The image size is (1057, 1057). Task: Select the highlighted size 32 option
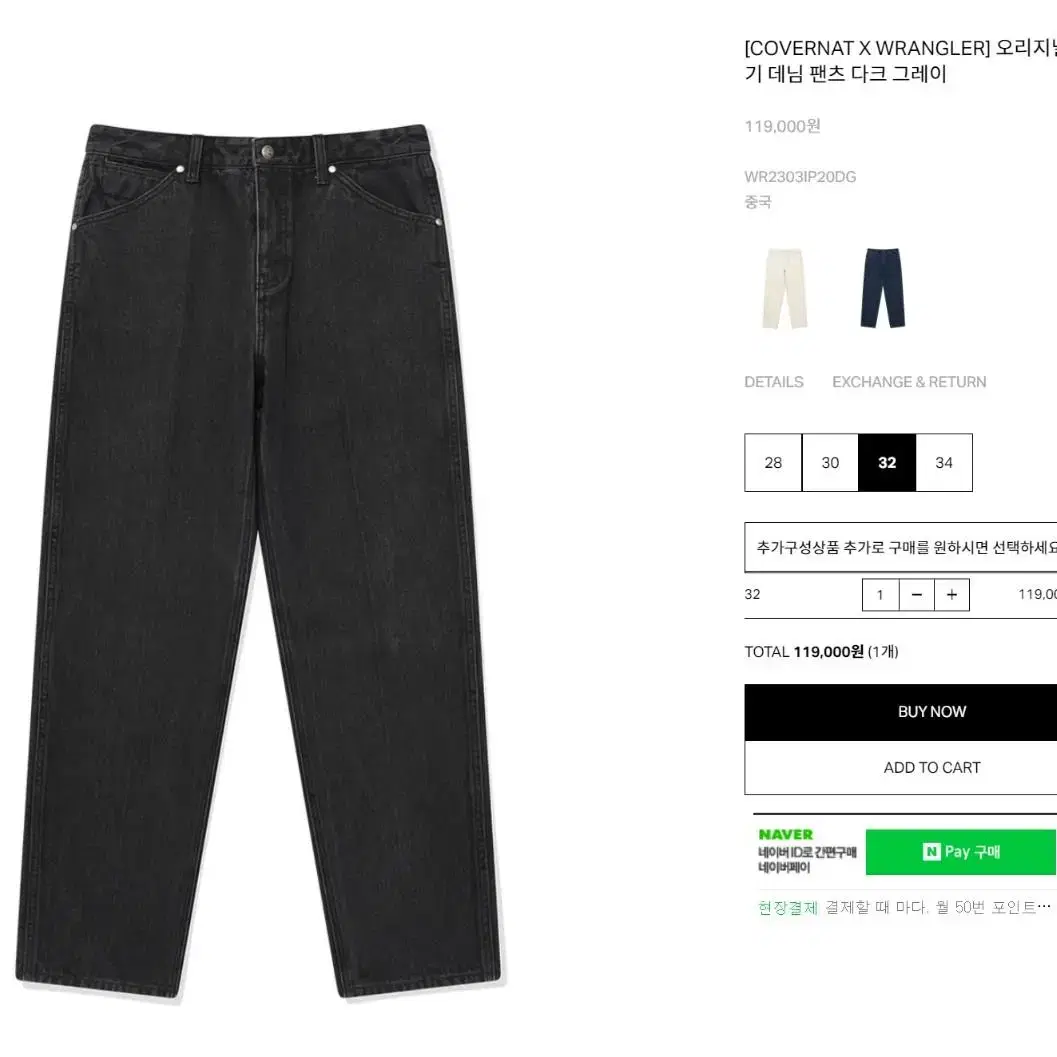pyautogui.click(x=887, y=462)
